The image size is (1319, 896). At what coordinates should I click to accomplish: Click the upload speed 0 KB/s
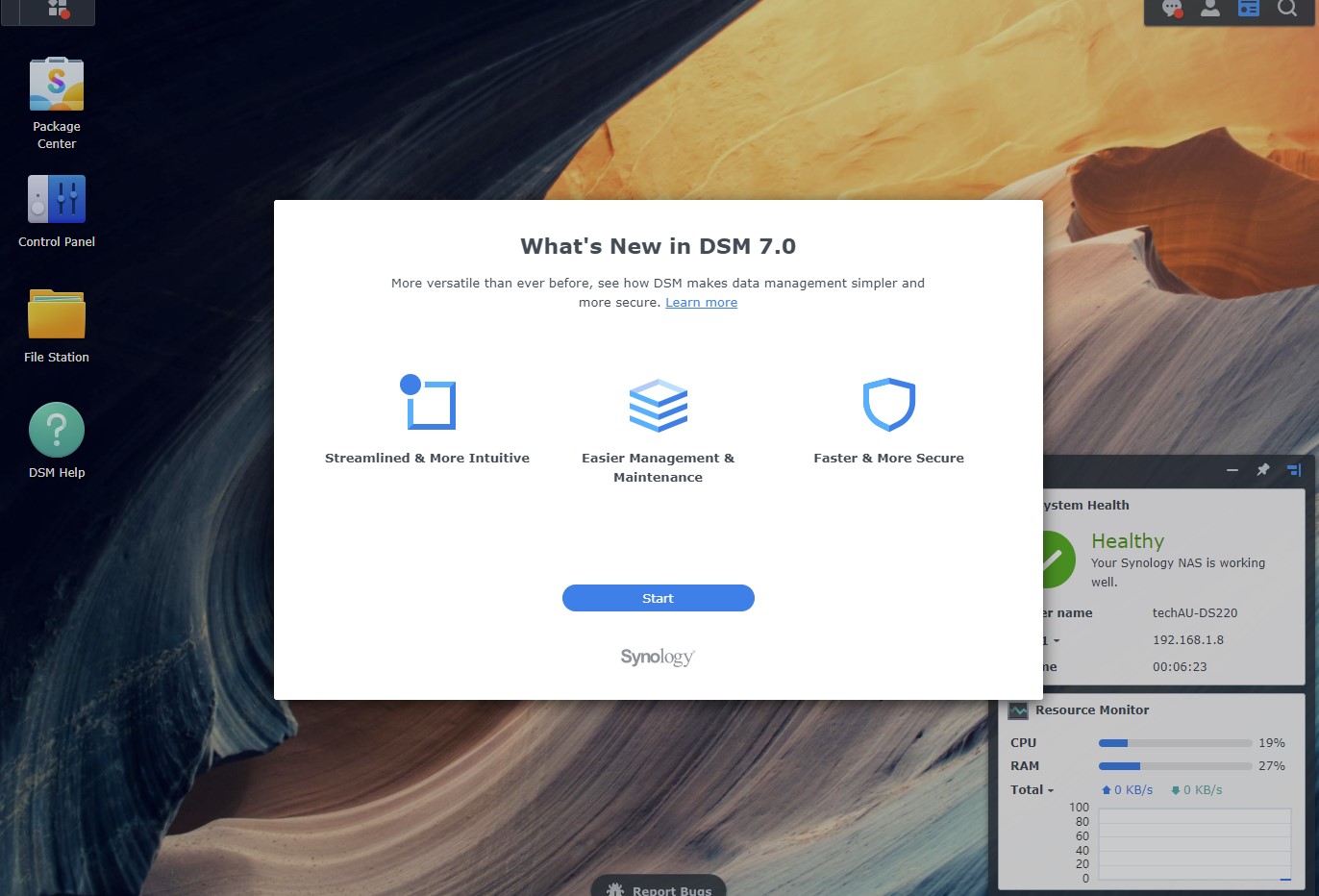coord(1127,790)
